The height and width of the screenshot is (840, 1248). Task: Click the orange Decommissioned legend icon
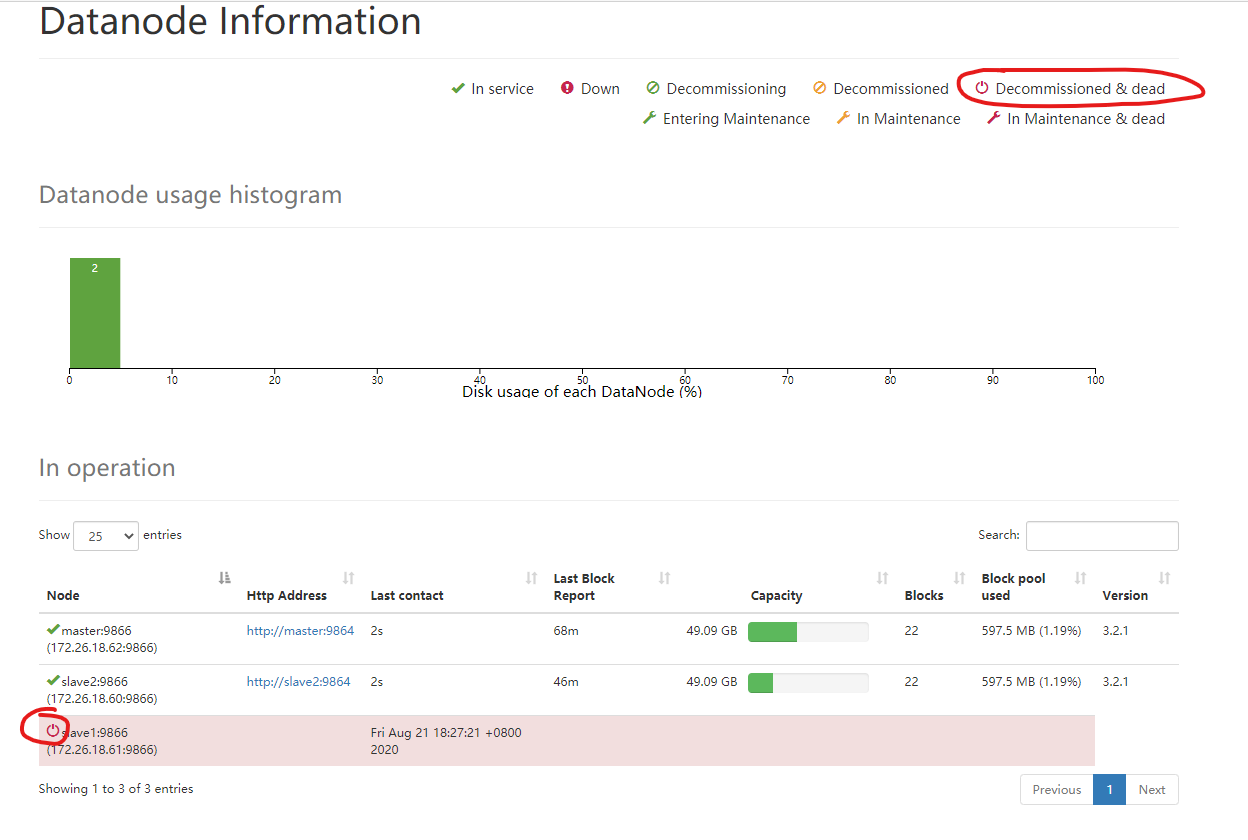pyautogui.click(x=820, y=89)
